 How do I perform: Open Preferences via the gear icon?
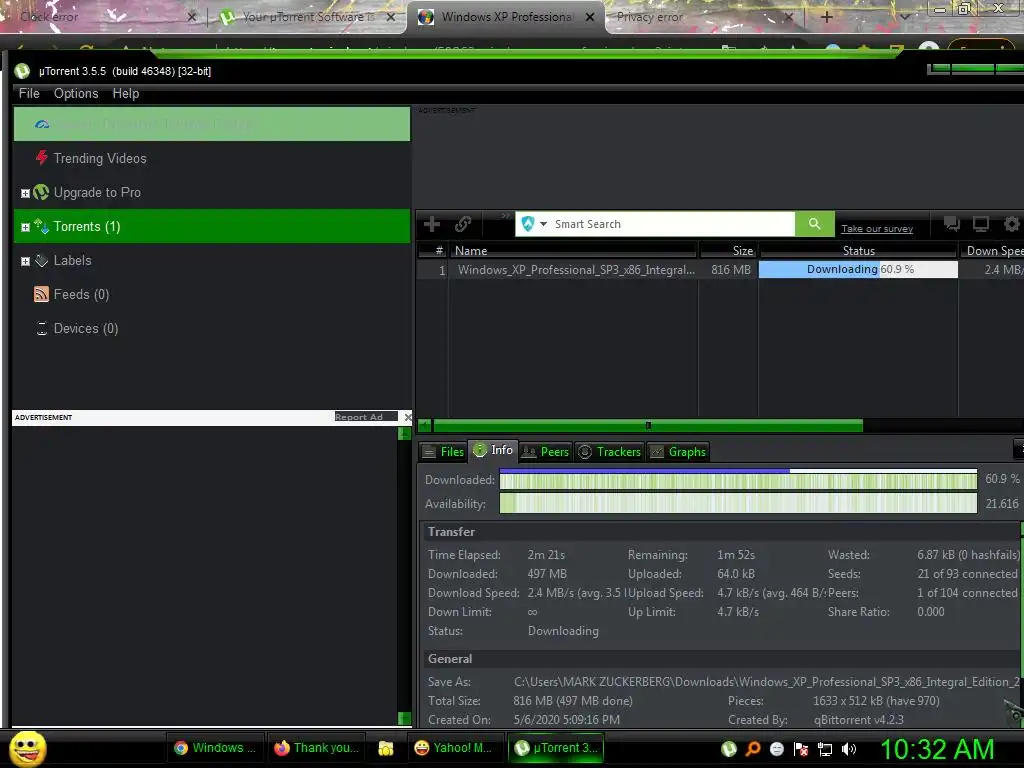point(1012,225)
